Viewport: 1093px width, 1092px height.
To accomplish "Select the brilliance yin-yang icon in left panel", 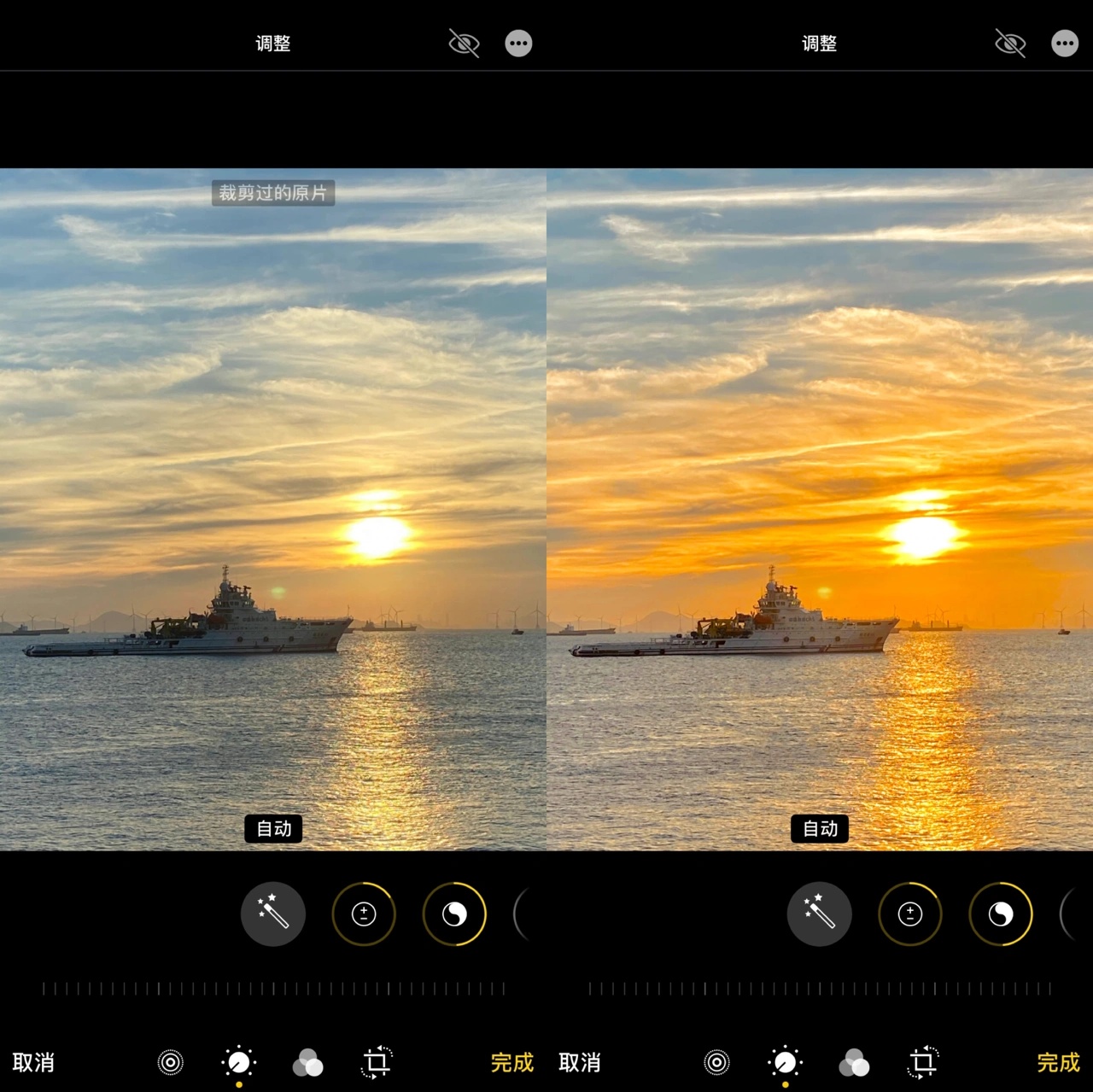I will (454, 914).
